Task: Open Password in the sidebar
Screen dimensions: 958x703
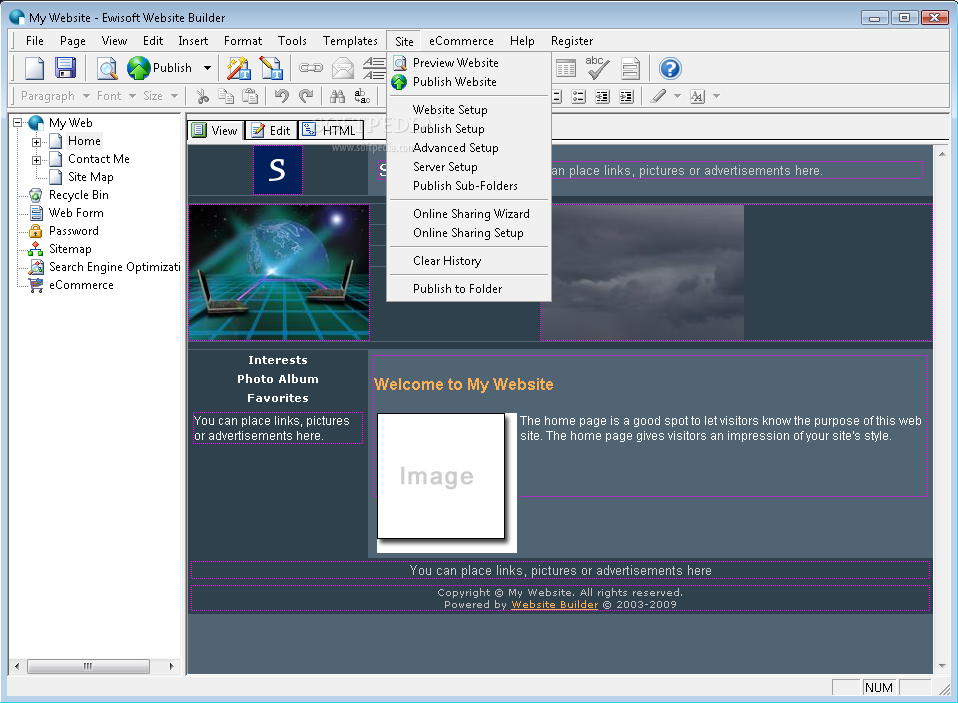Action: click(x=73, y=231)
